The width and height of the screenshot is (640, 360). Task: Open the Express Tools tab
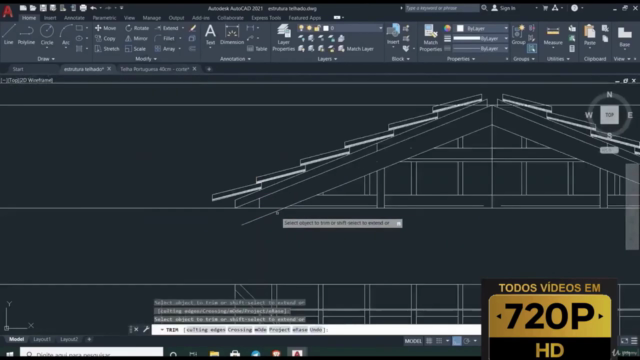[266, 18]
